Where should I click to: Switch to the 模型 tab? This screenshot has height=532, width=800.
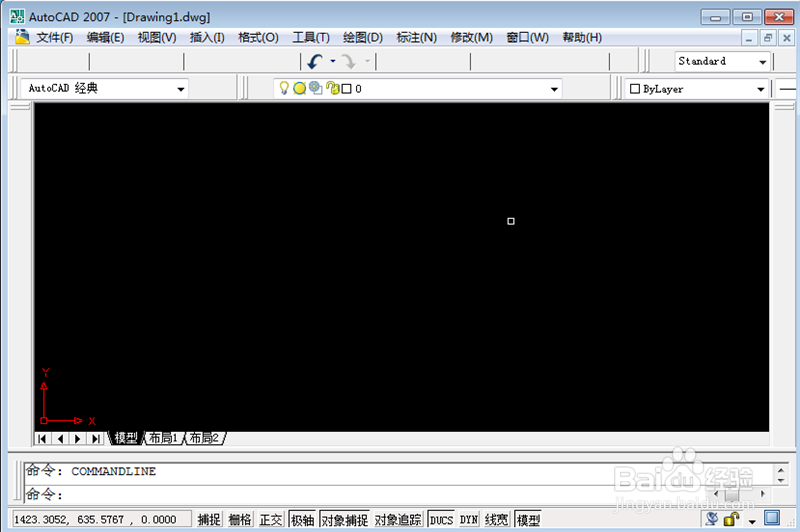[x=126, y=438]
